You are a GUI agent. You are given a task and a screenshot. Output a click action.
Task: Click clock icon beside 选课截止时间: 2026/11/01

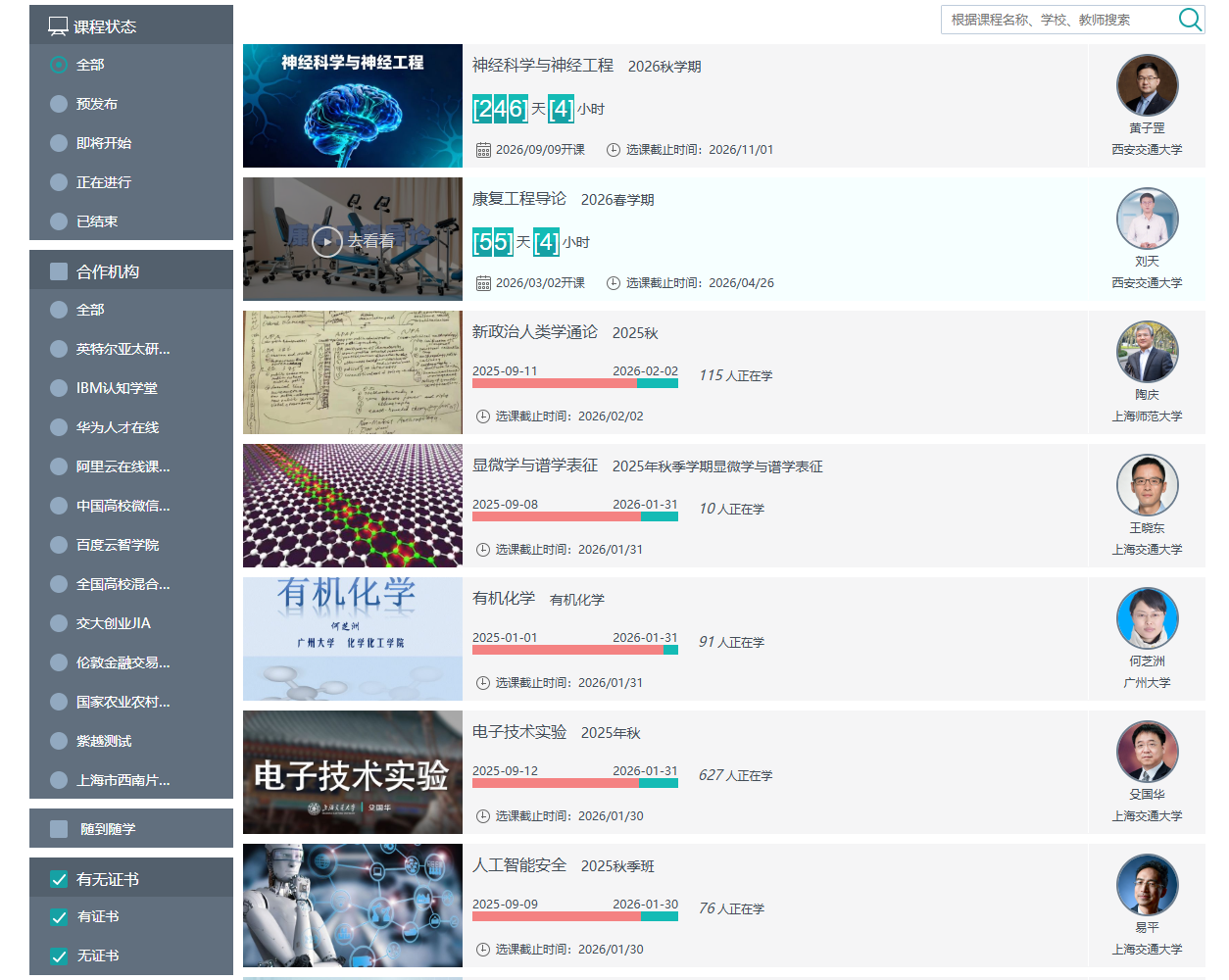click(614, 150)
